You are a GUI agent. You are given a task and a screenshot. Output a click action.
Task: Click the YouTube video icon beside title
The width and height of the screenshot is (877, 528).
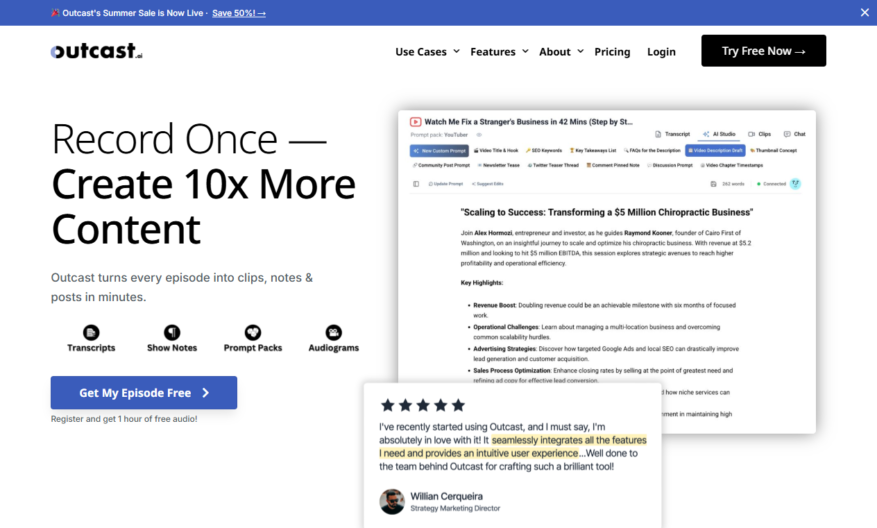pos(416,121)
